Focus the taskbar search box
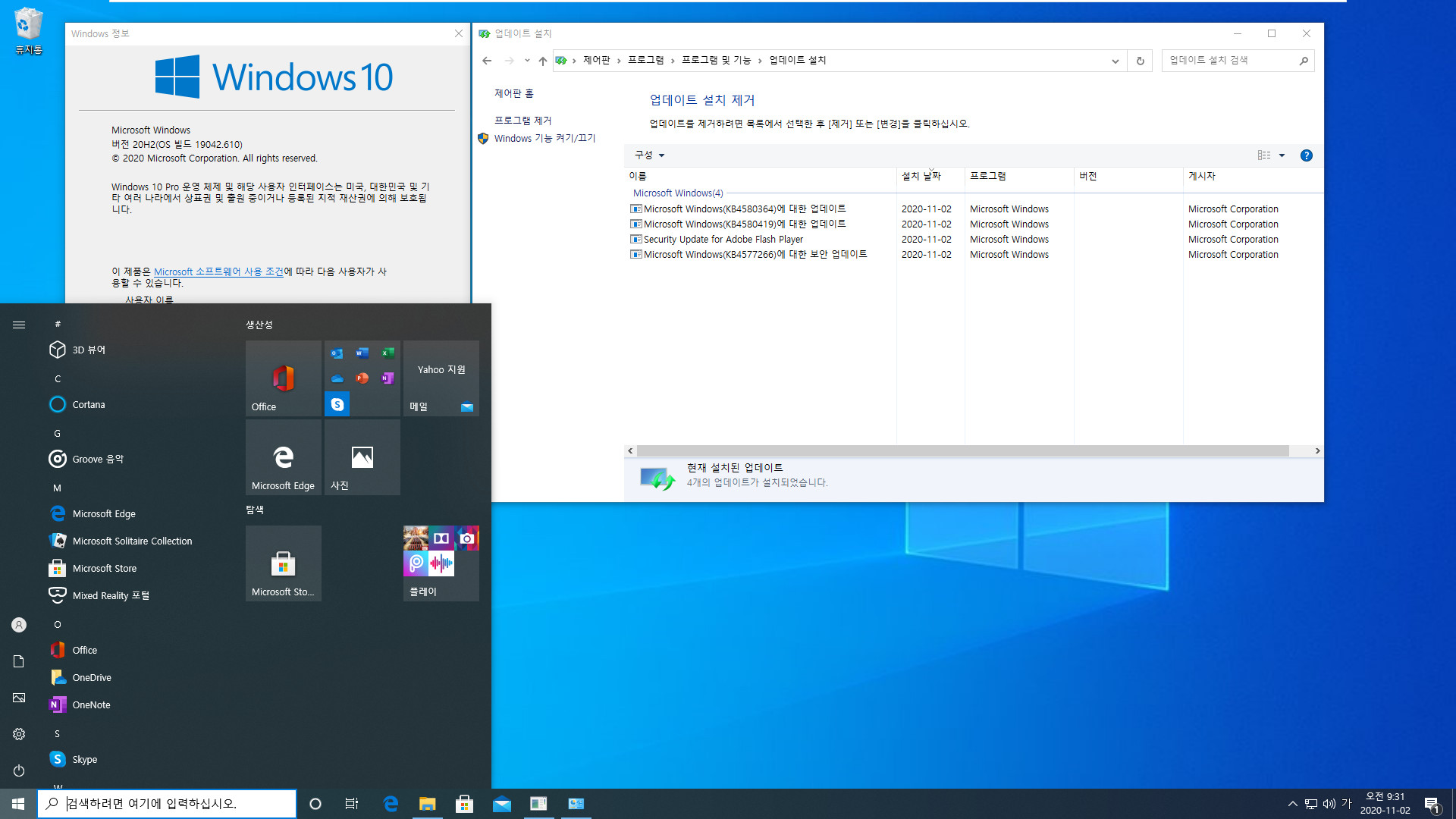1456x819 pixels. 167,804
